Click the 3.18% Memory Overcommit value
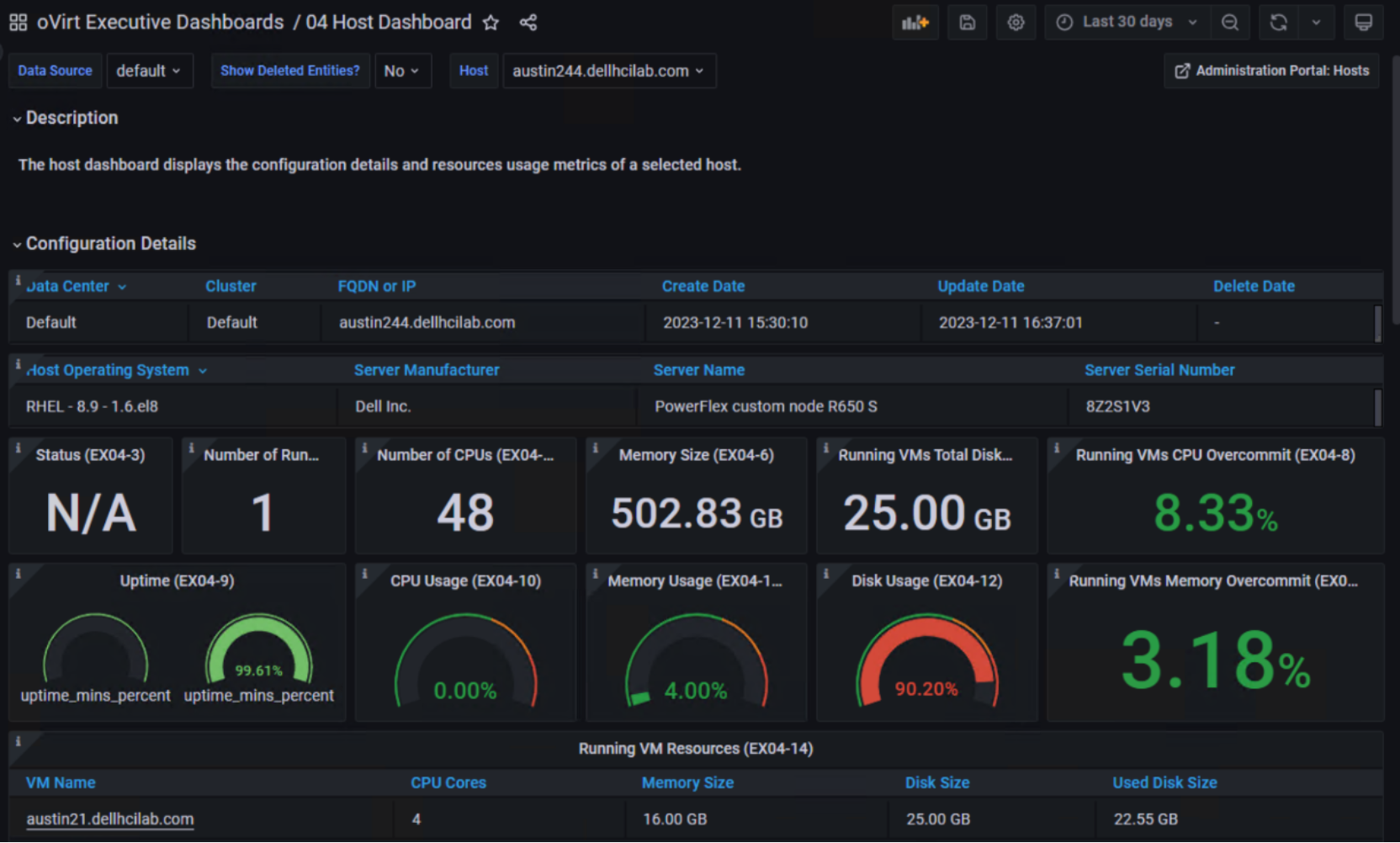1400x843 pixels. (x=1216, y=660)
